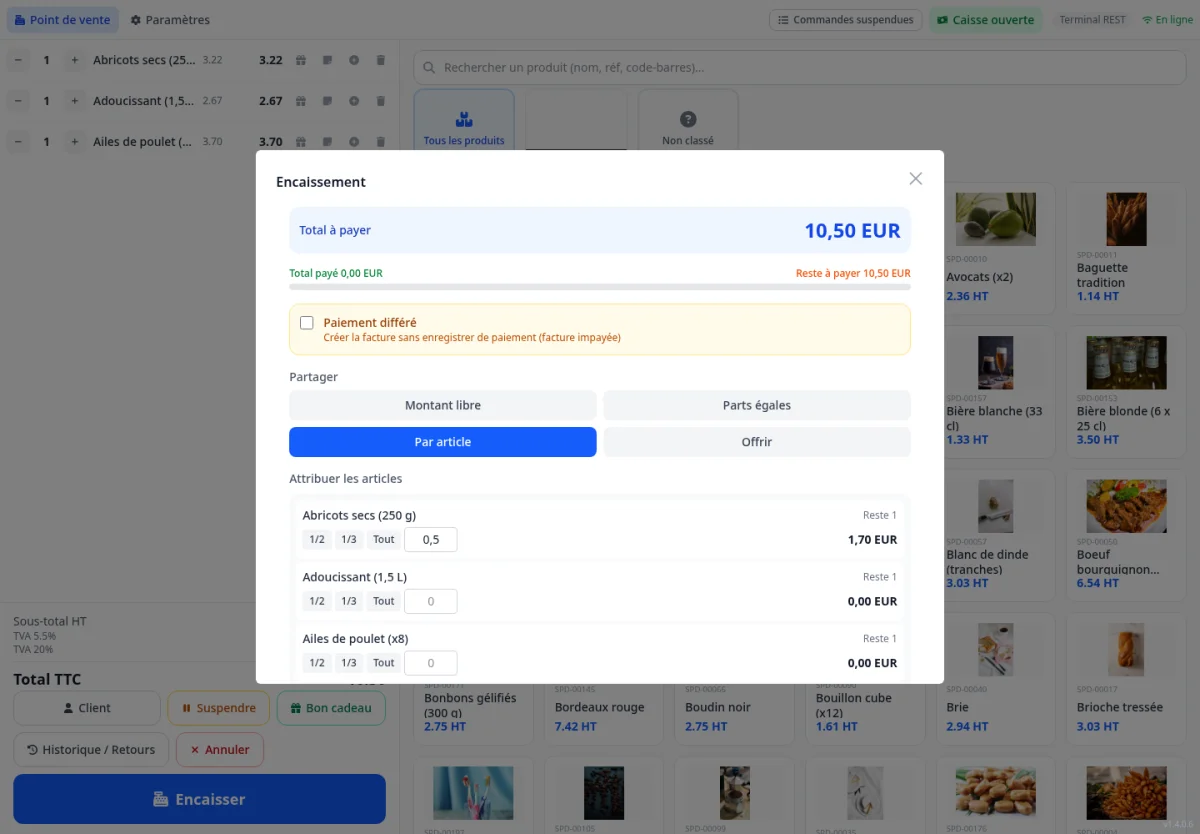Click the plus-circle icon on Ailes de poulet cart line
1200x834 pixels.
(354, 142)
